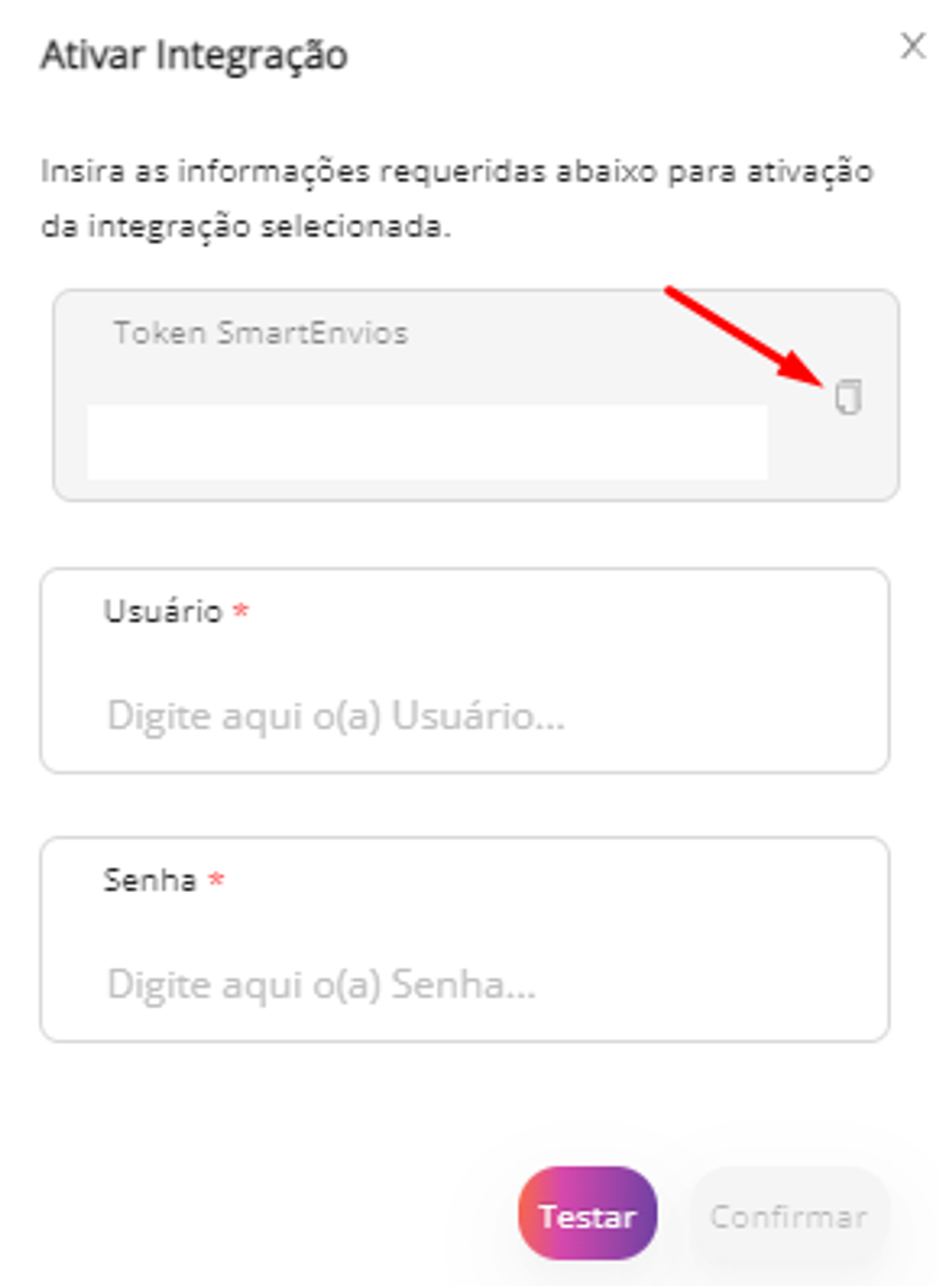Screen dimensions: 952x1286
Task: Click the Testar button
Action: [x=587, y=1216]
